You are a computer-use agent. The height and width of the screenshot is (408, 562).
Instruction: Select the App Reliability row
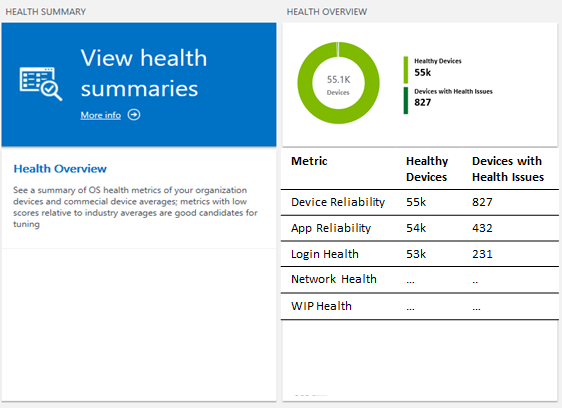[420, 228]
